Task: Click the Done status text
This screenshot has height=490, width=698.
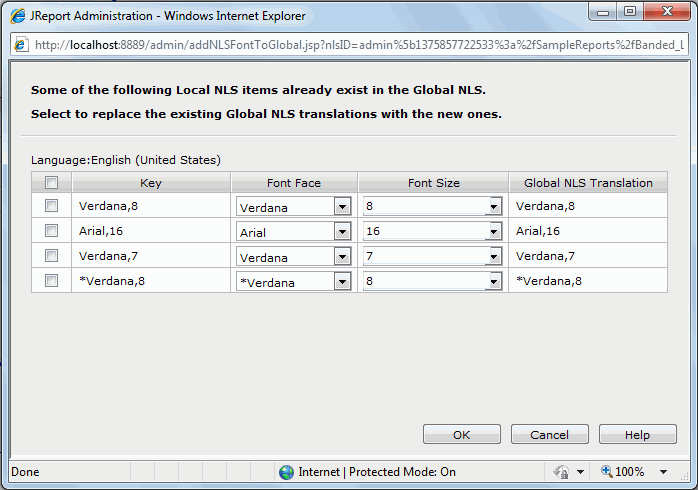Action: point(25,472)
